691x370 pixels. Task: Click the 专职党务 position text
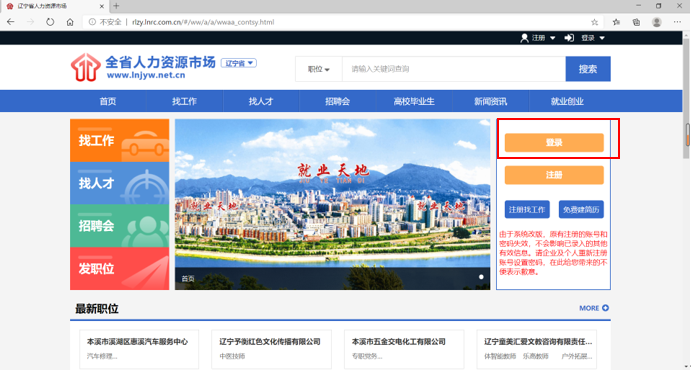(368, 356)
